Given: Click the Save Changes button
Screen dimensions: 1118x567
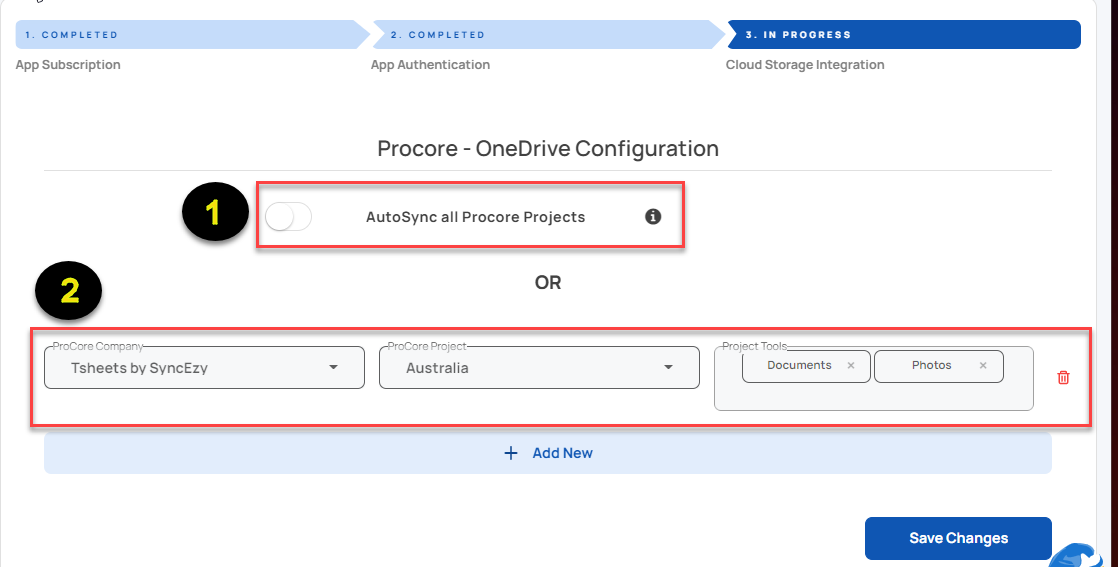Looking at the screenshot, I should pos(958,538).
